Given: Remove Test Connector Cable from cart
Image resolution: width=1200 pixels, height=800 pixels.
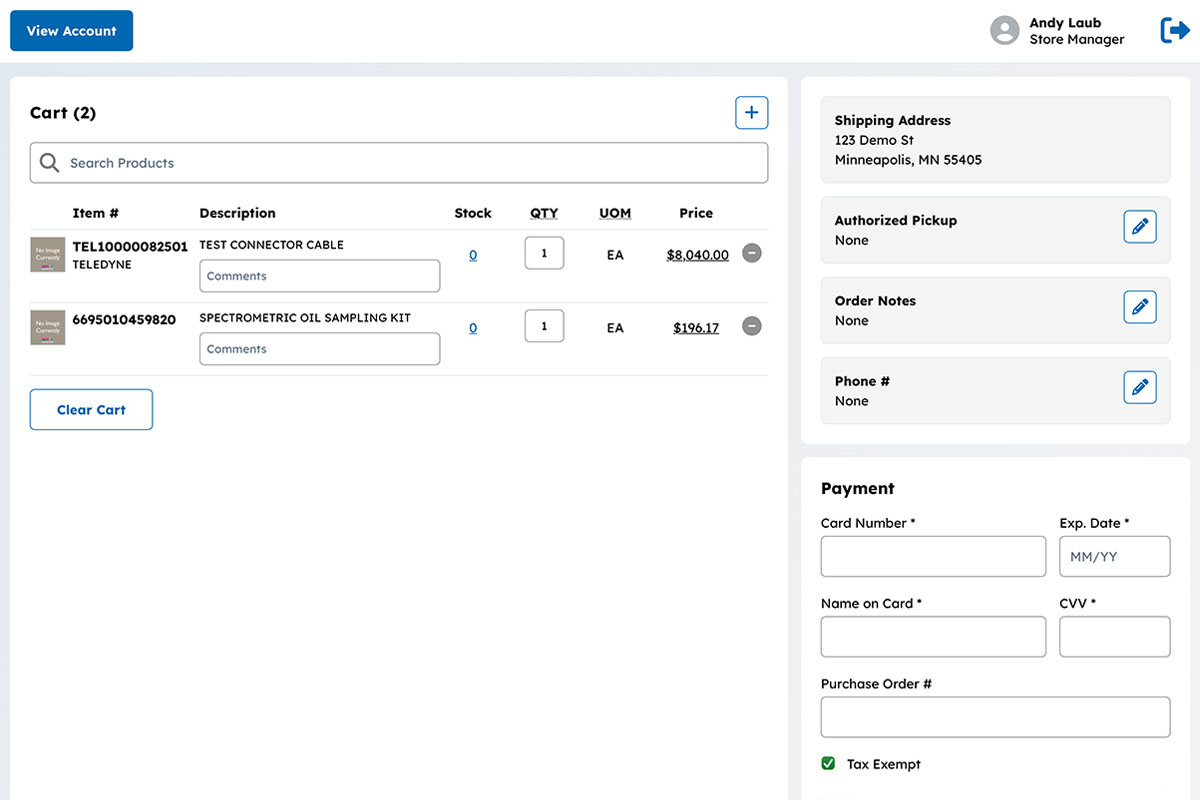Looking at the screenshot, I should 752,254.
